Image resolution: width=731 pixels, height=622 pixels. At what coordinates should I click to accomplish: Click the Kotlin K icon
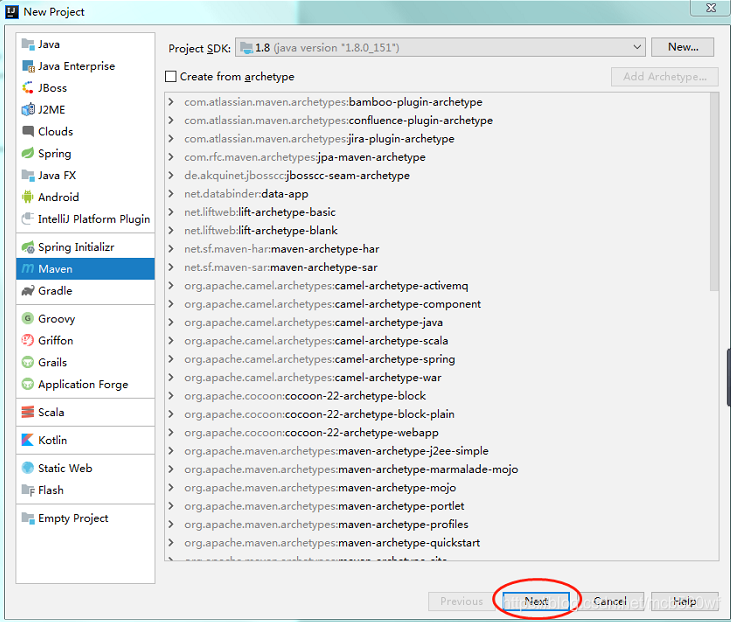(x=28, y=440)
